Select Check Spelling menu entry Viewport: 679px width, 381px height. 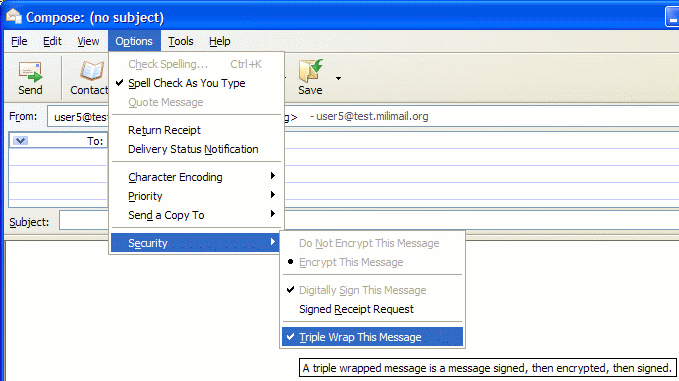[x=196, y=64]
